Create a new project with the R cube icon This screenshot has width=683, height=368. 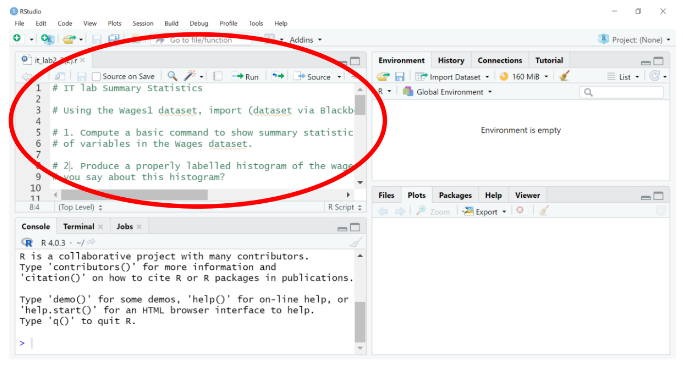(x=47, y=39)
